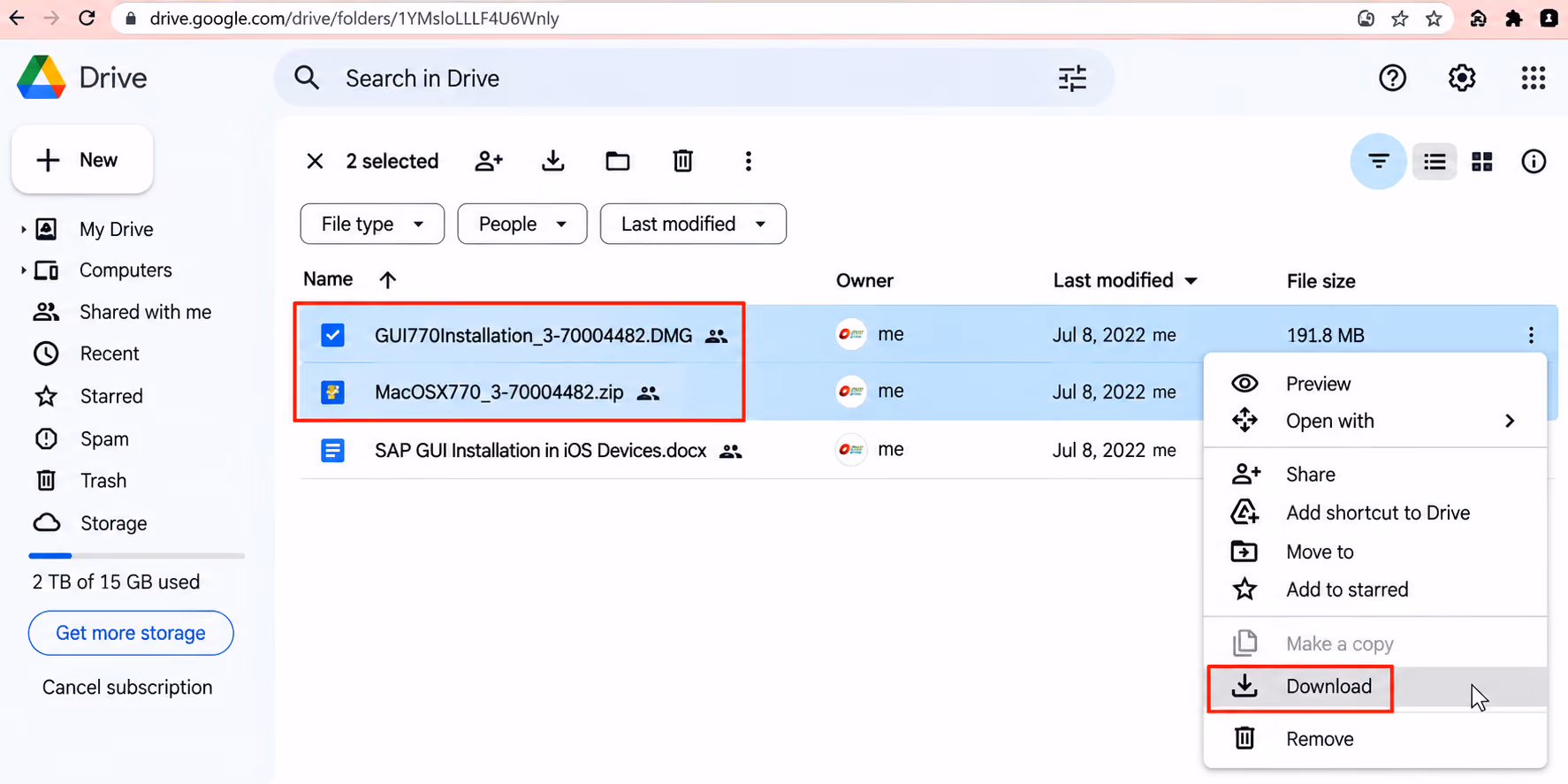The height and width of the screenshot is (784, 1568).
Task: Choose Preview from context menu
Action: pyautogui.click(x=1375, y=384)
